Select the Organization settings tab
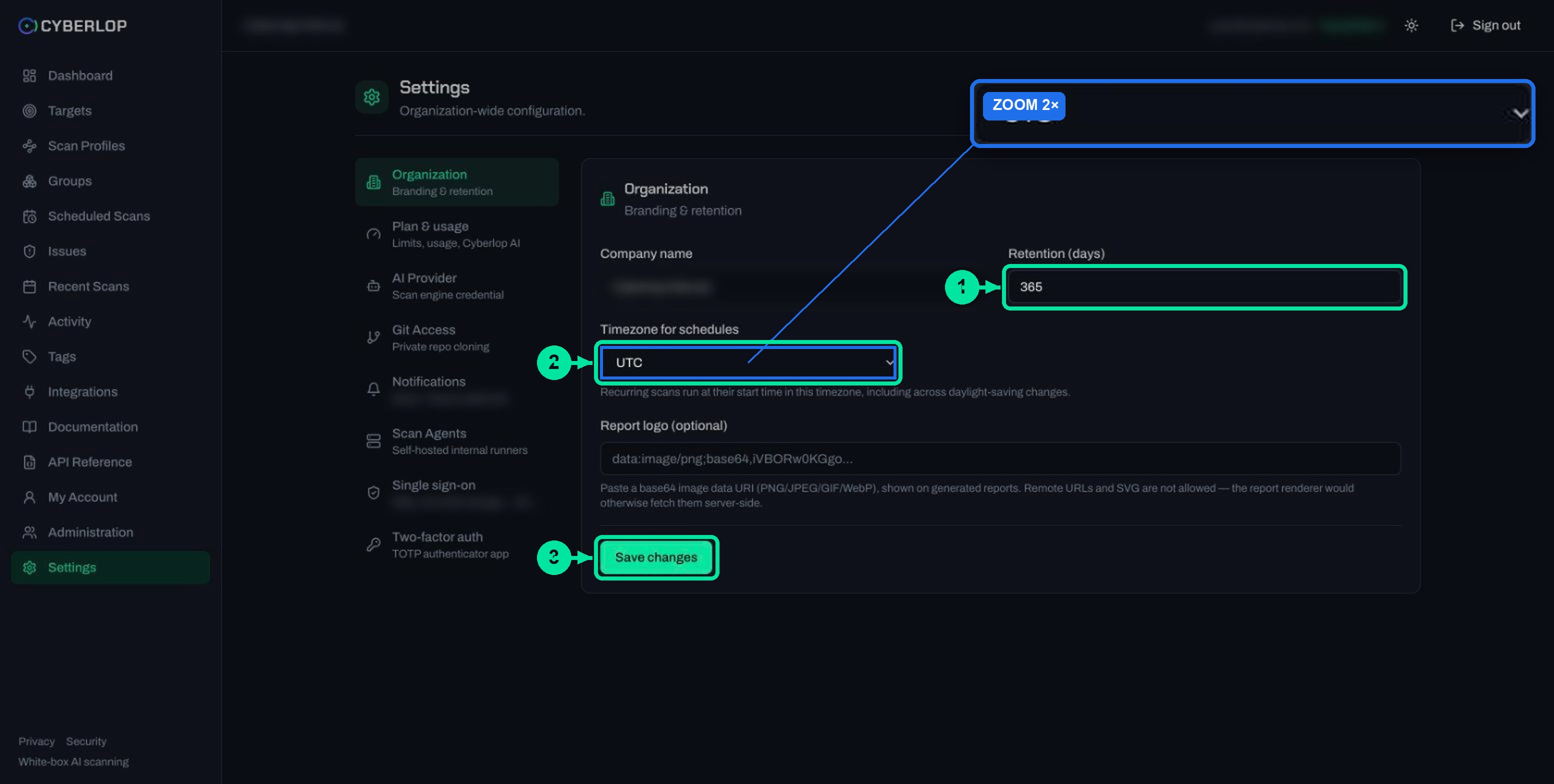The image size is (1554, 784). pyautogui.click(x=456, y=182)
